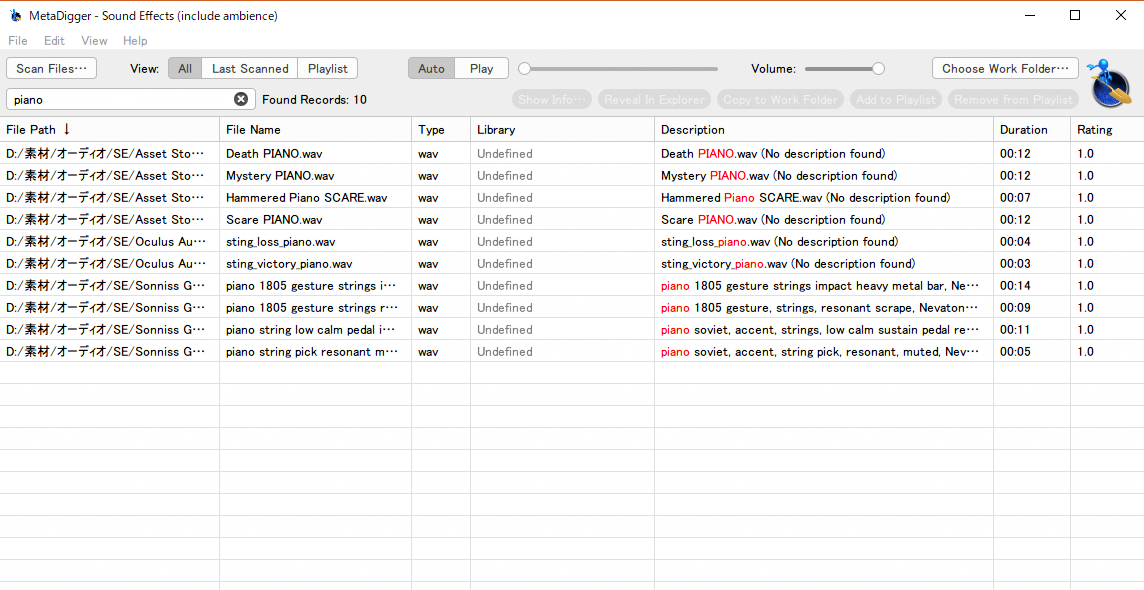The image size is (1144, 590).
Task: Sort by File Name column header
Action: pos(253,130)
